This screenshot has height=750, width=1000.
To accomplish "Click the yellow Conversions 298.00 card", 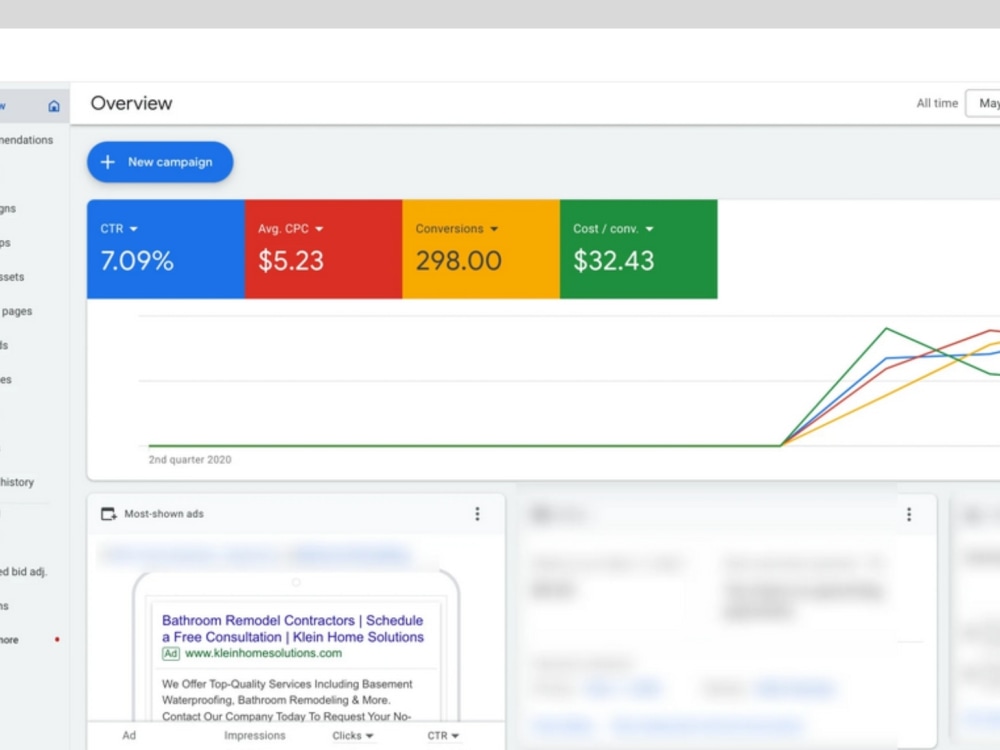I will 481,249.
